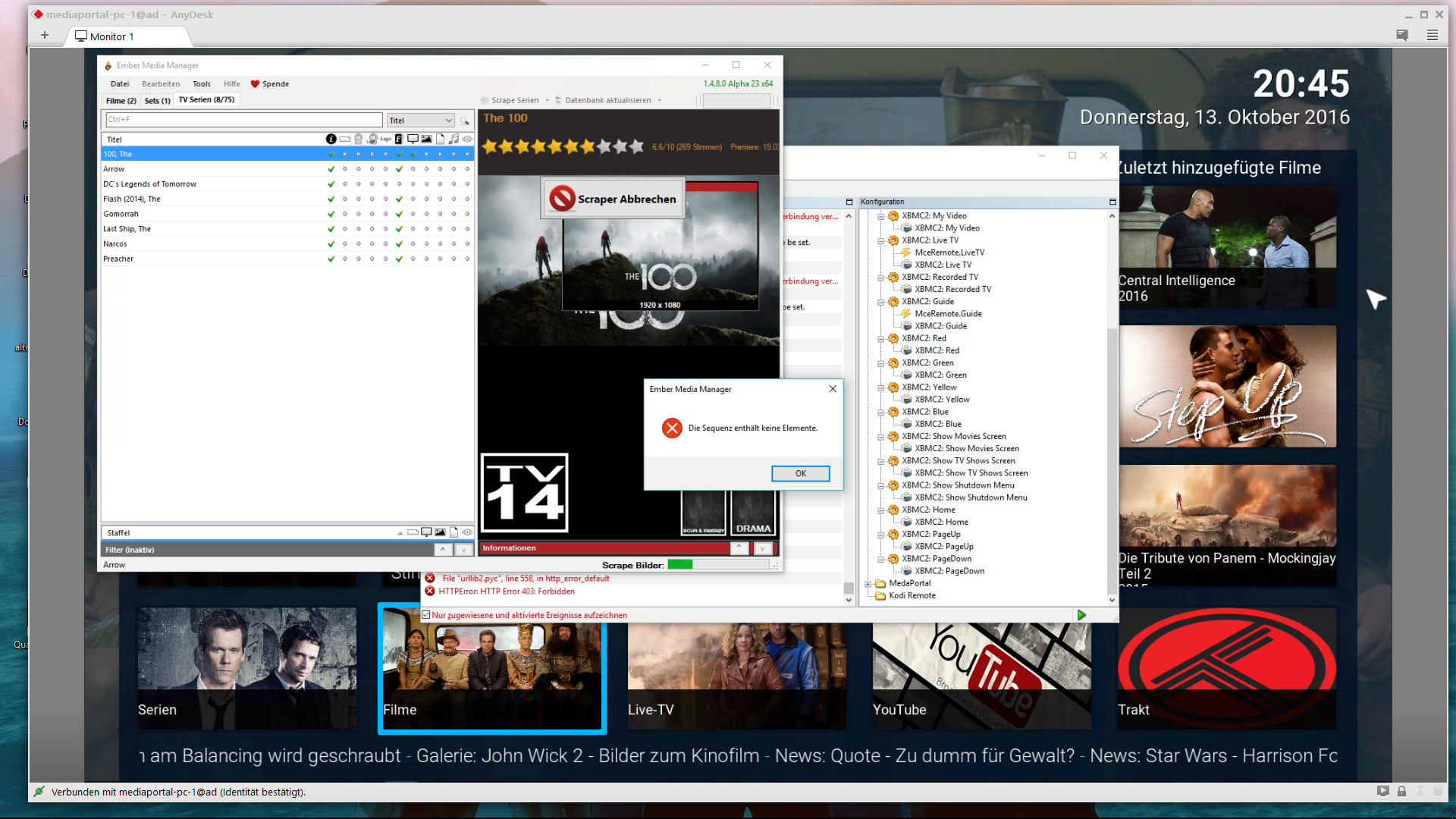The height and width of the screenshot is (819, 1456).
Task: Click NFO checkmark in Last Ship row
Action: click(331, 229)
